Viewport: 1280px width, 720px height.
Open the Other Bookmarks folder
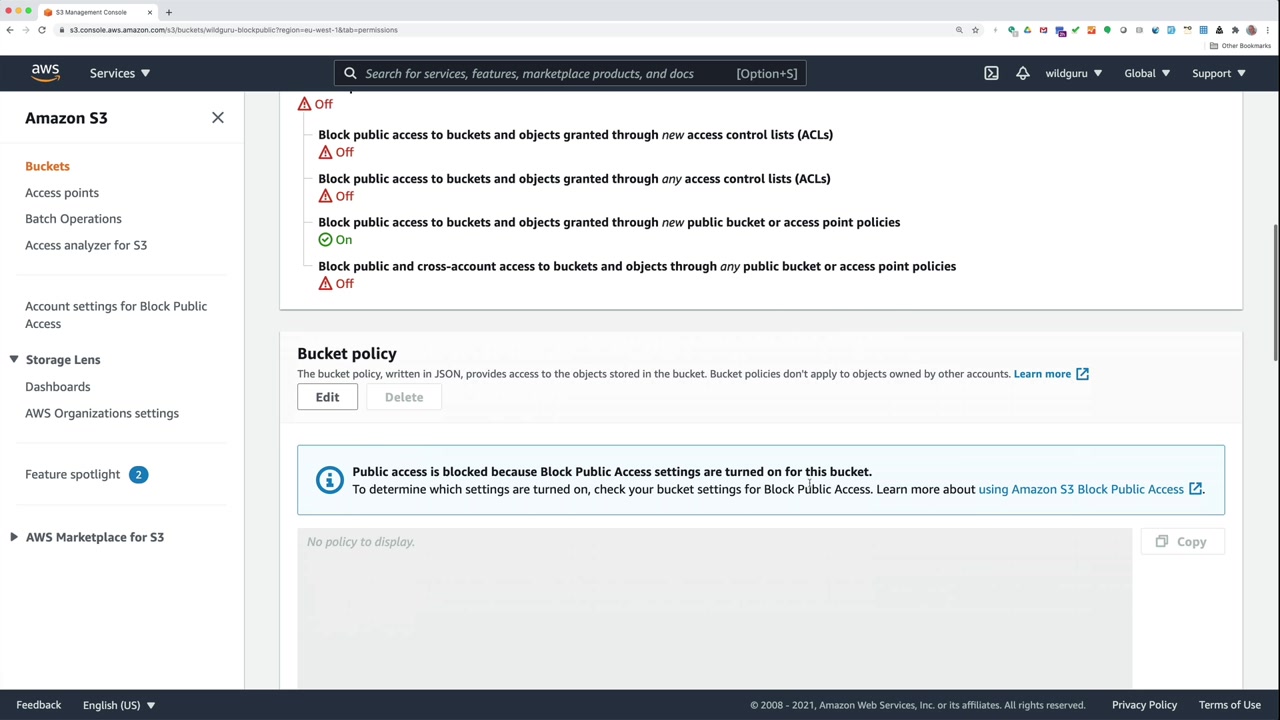click(x=1240, y=46)
